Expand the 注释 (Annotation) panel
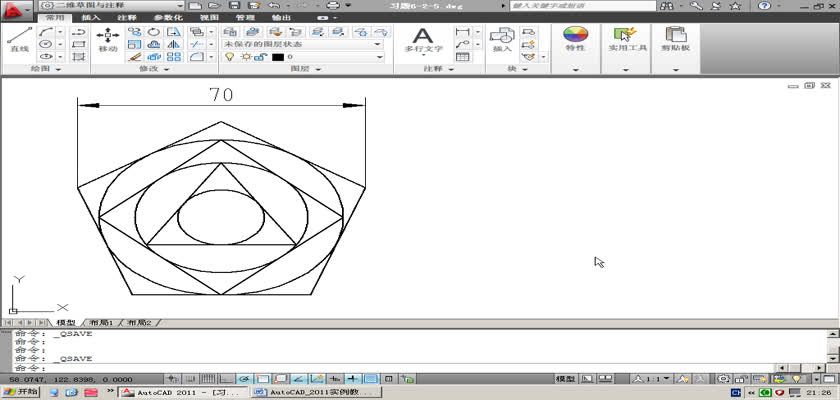Screen dimensions: 840x400 439,69
